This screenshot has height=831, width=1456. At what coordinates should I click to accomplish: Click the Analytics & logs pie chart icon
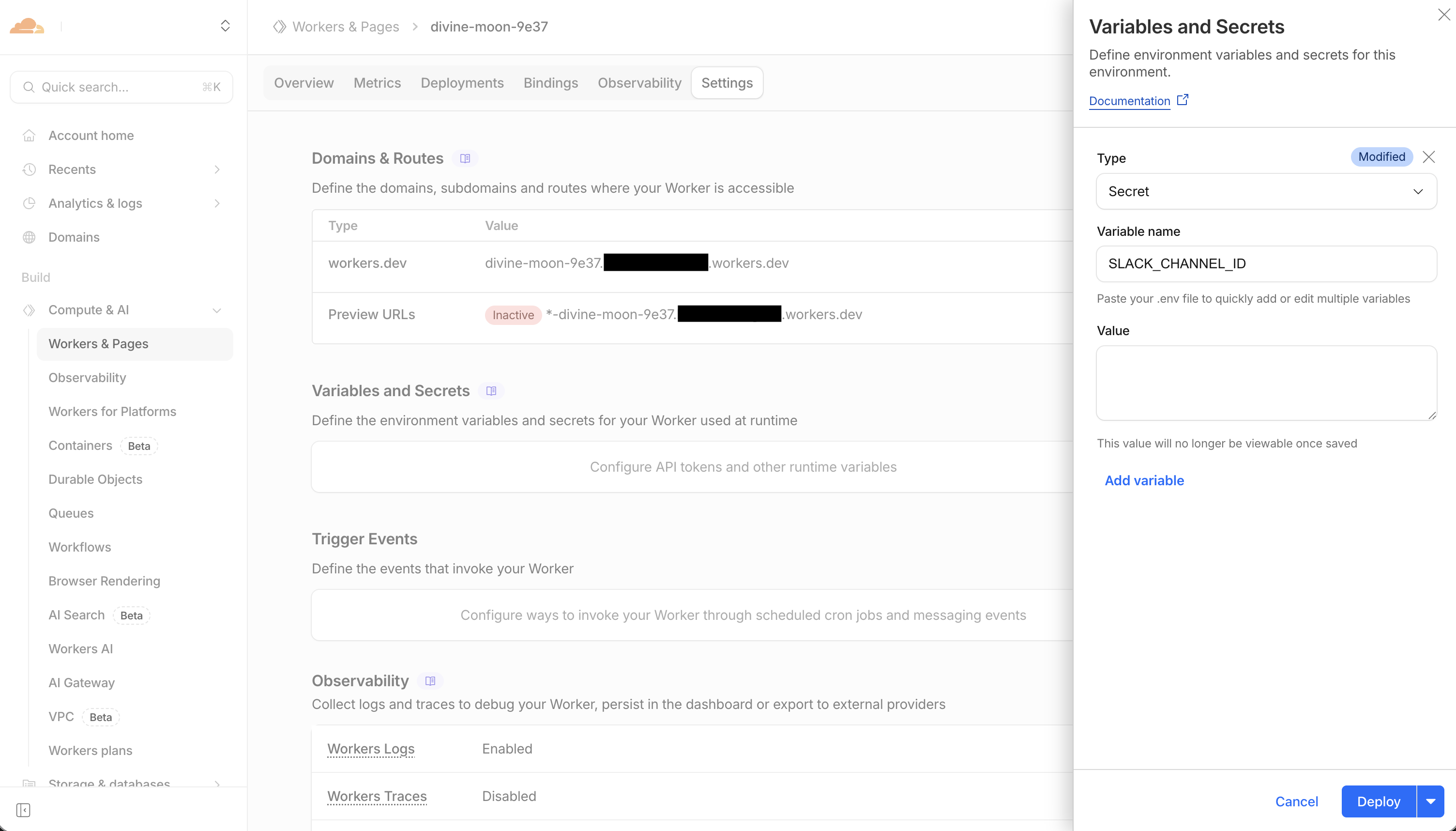[x=29, y=203]
